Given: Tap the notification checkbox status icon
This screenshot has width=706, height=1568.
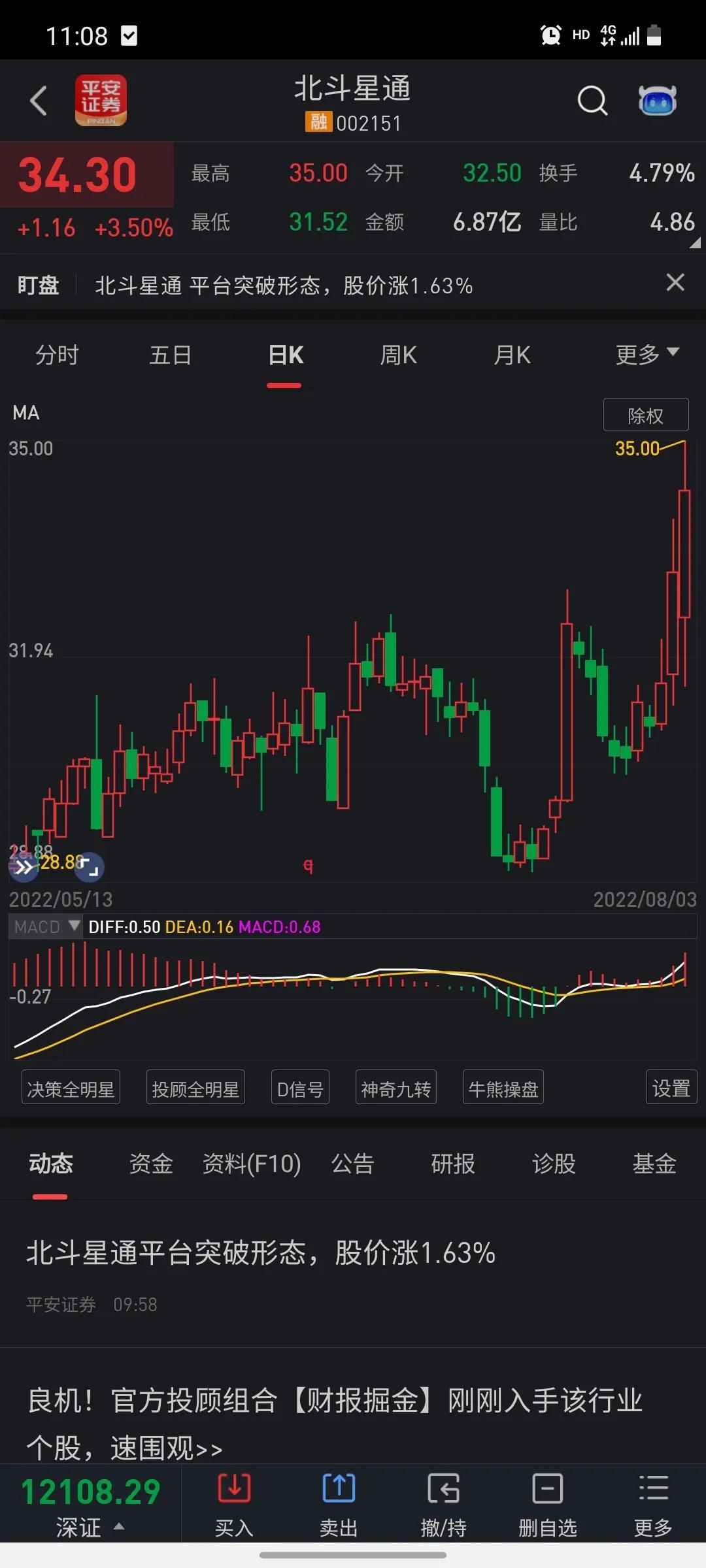Looking at the screenshot, I should click(x=129, y=36).
